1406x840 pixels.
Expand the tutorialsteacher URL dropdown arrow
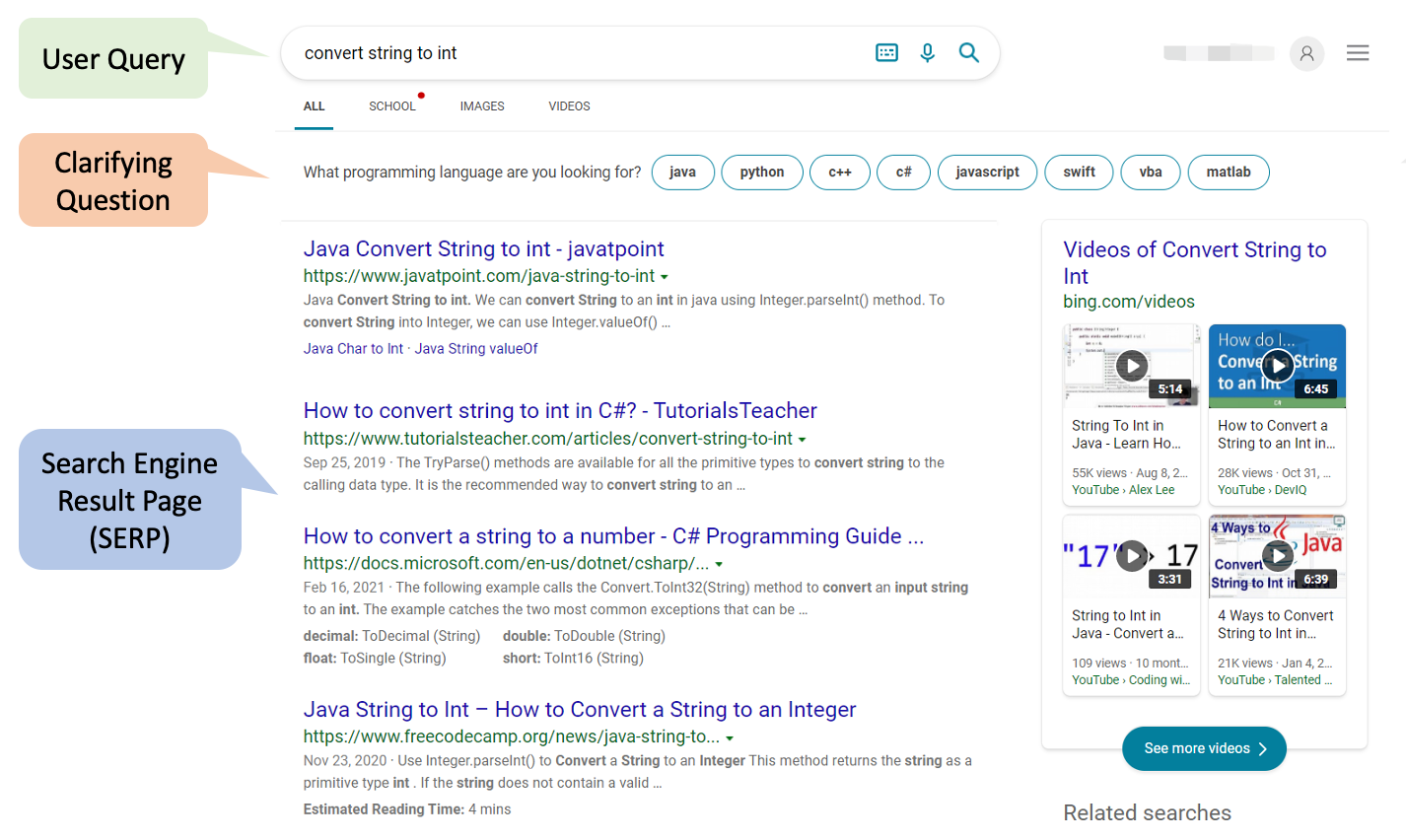tap(802, 440)
